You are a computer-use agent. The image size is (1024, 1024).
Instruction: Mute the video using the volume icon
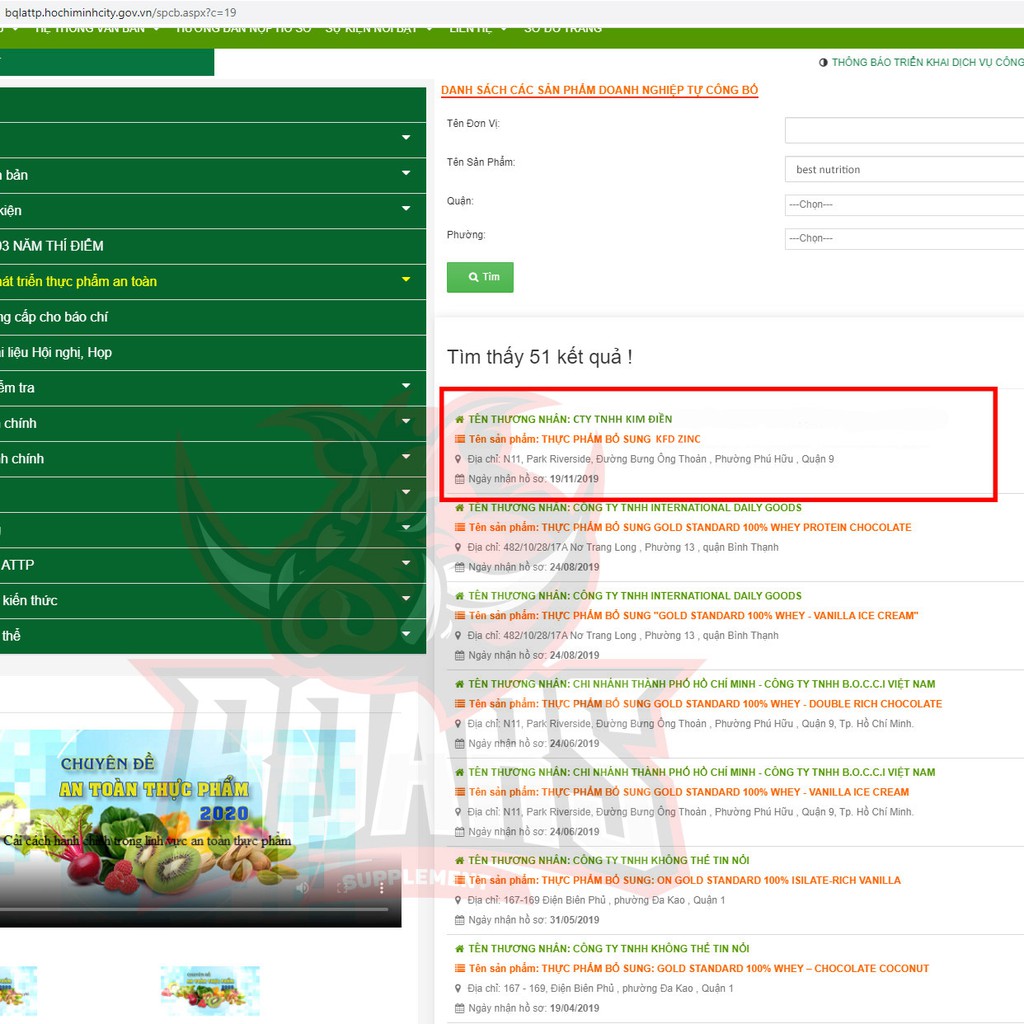click(302, 887)
